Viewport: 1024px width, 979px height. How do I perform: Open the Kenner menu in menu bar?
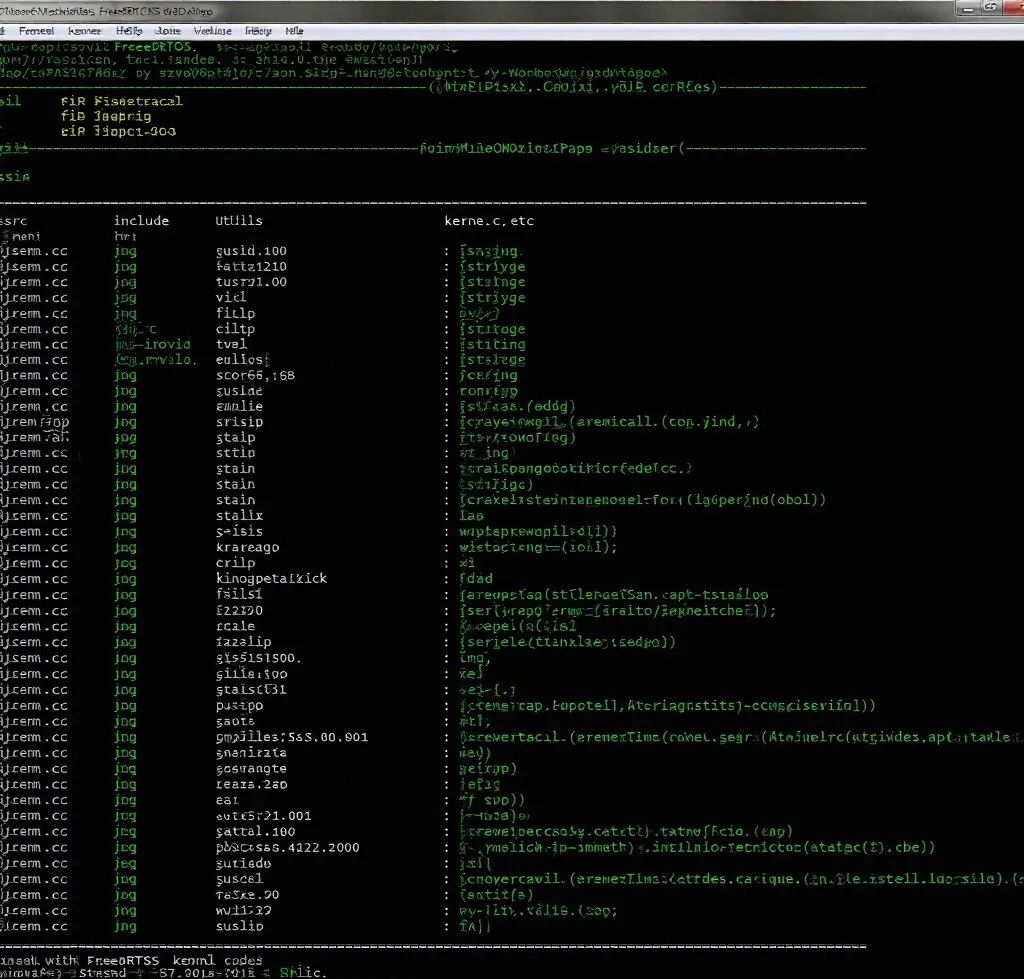pyautogui.click(x=84, y=31)
